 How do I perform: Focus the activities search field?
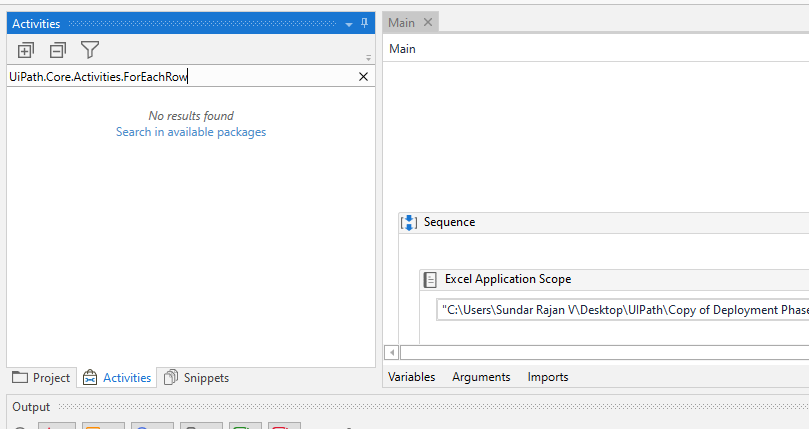(180, 76)
